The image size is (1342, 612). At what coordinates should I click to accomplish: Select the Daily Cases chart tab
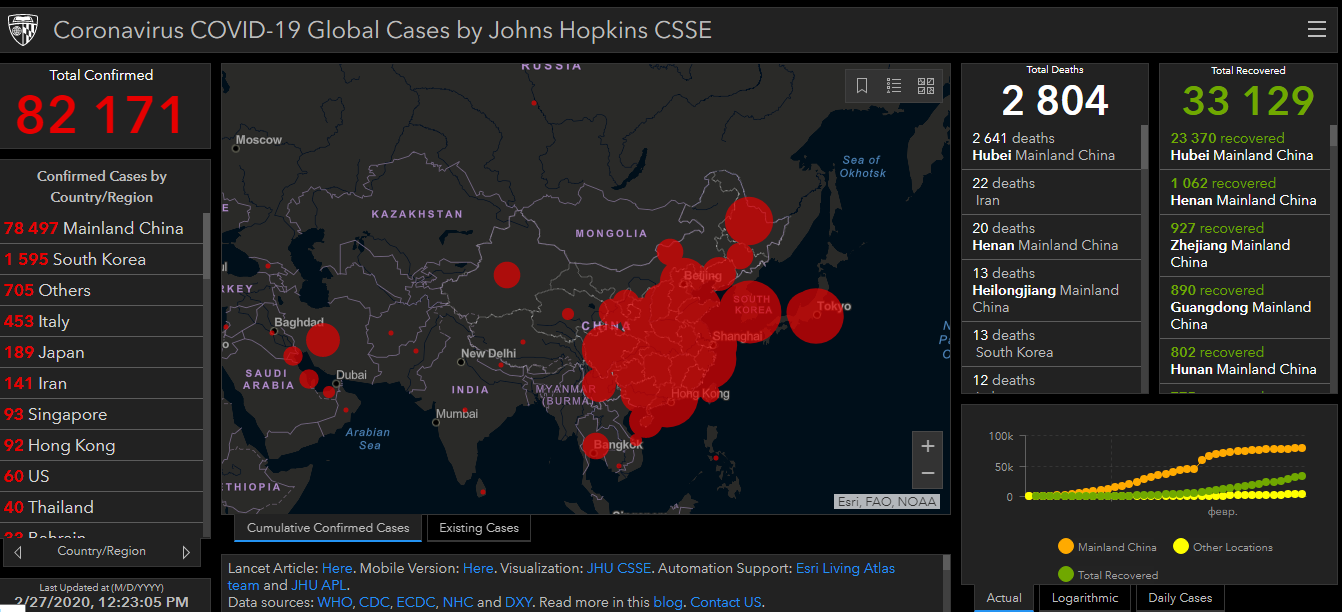tap(1180, 598)
